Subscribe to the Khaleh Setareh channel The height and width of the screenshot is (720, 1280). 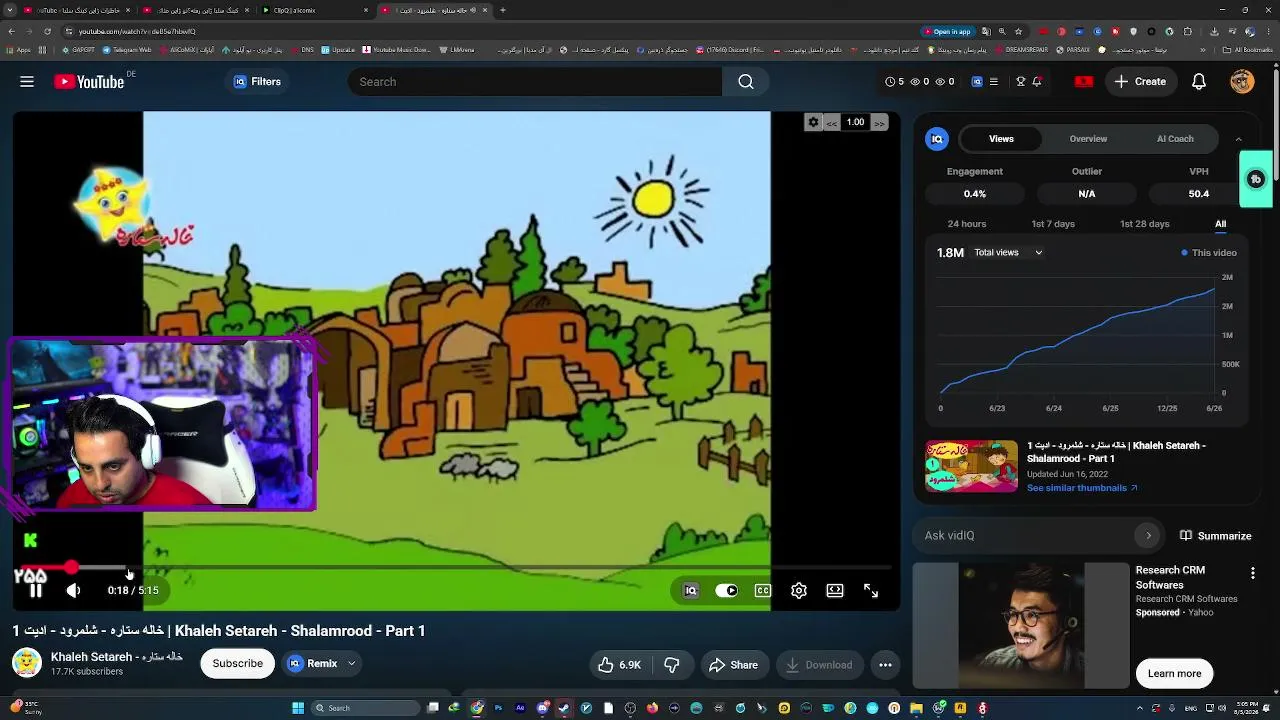pyautogui.click(x=237, y=664)
